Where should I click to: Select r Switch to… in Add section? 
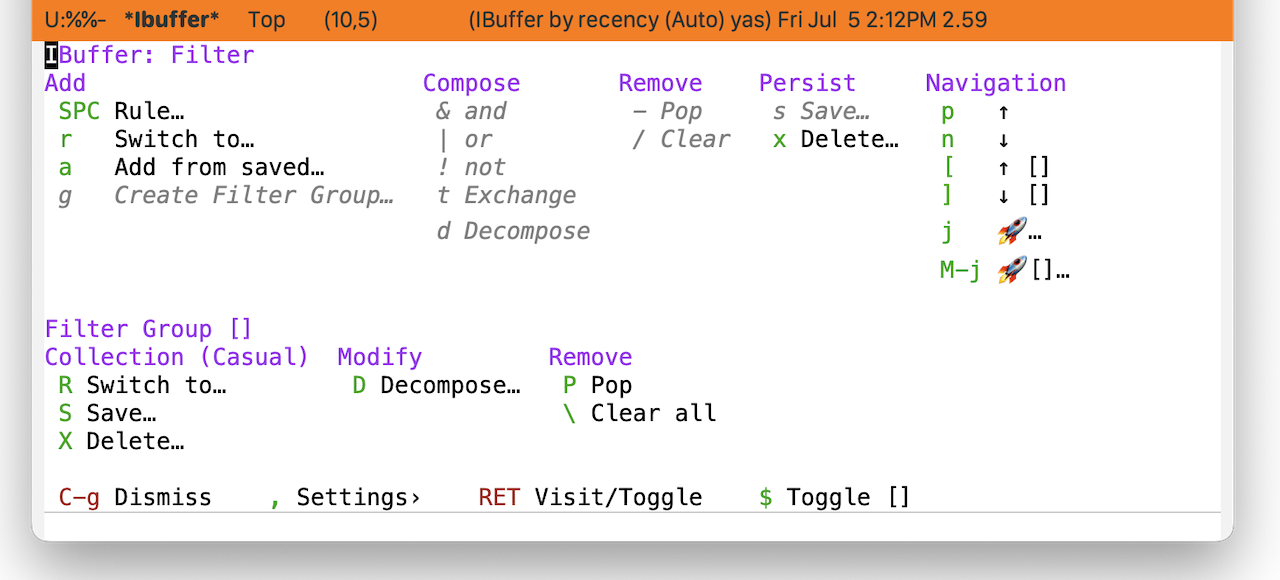[157, 139]
